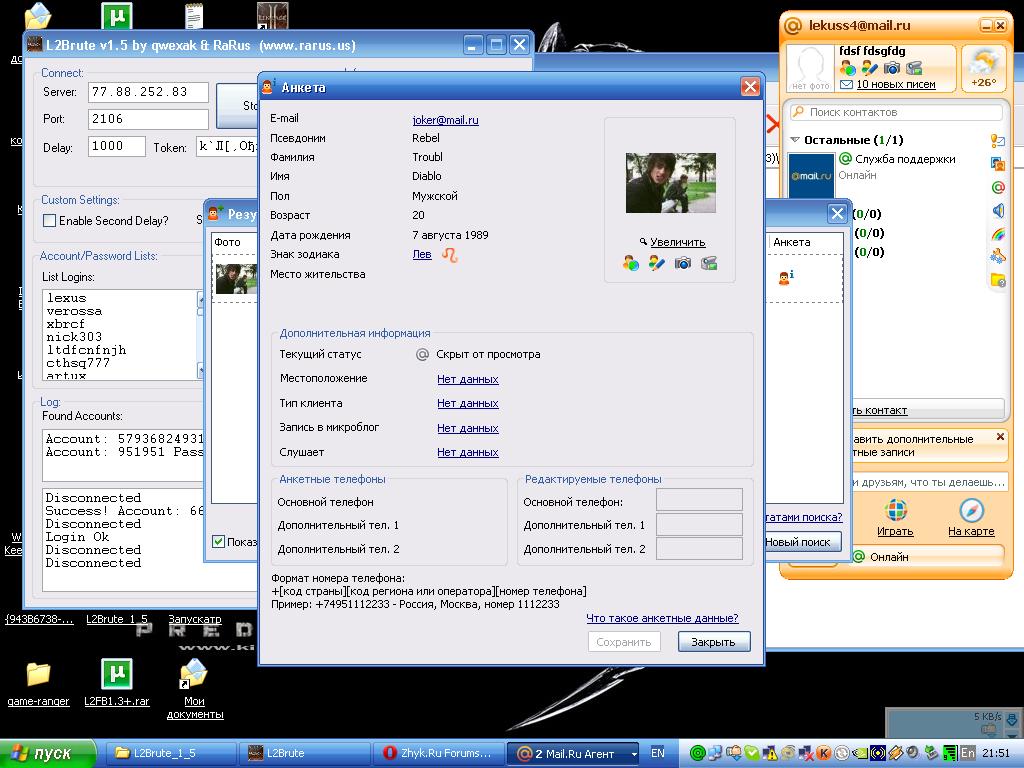
Task: Click the На карте compass icon
Action: [x=971, y=510]
